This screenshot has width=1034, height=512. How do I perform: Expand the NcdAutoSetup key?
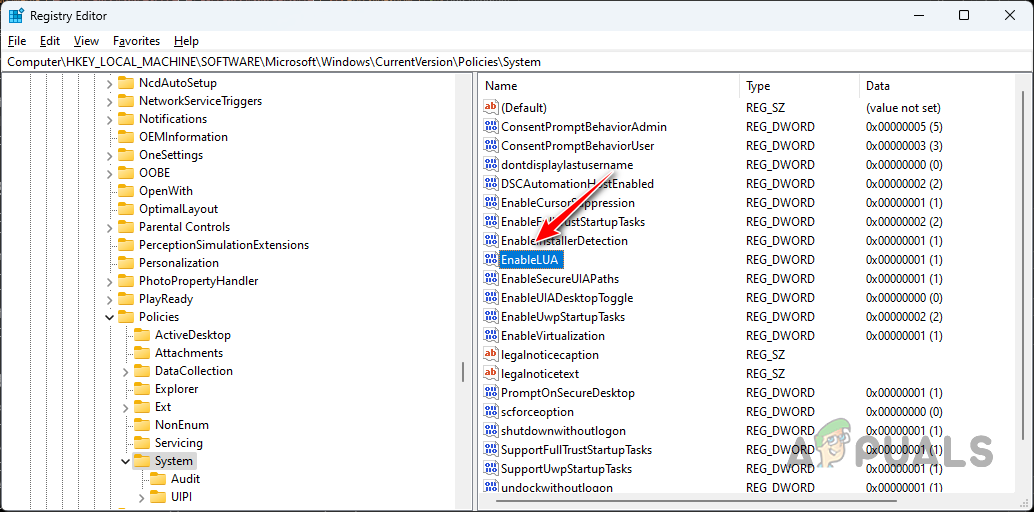(x=109, y=84)
